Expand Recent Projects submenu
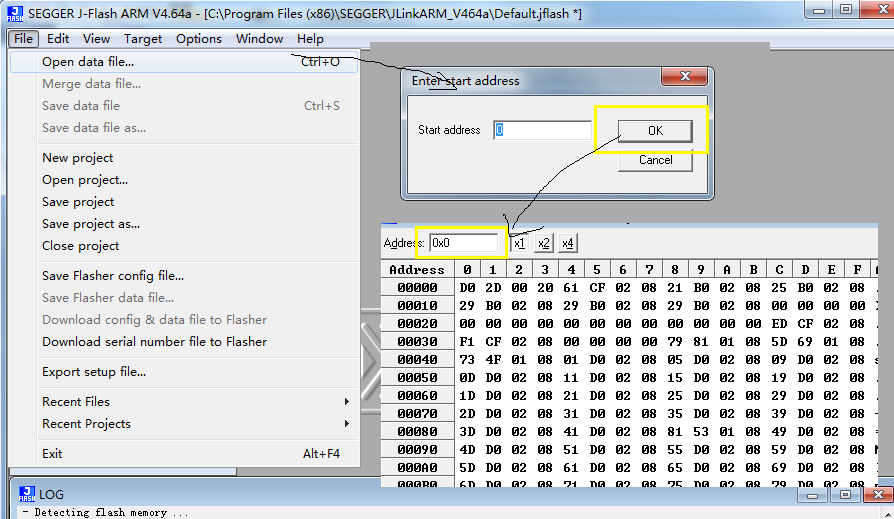 (184, 424)
